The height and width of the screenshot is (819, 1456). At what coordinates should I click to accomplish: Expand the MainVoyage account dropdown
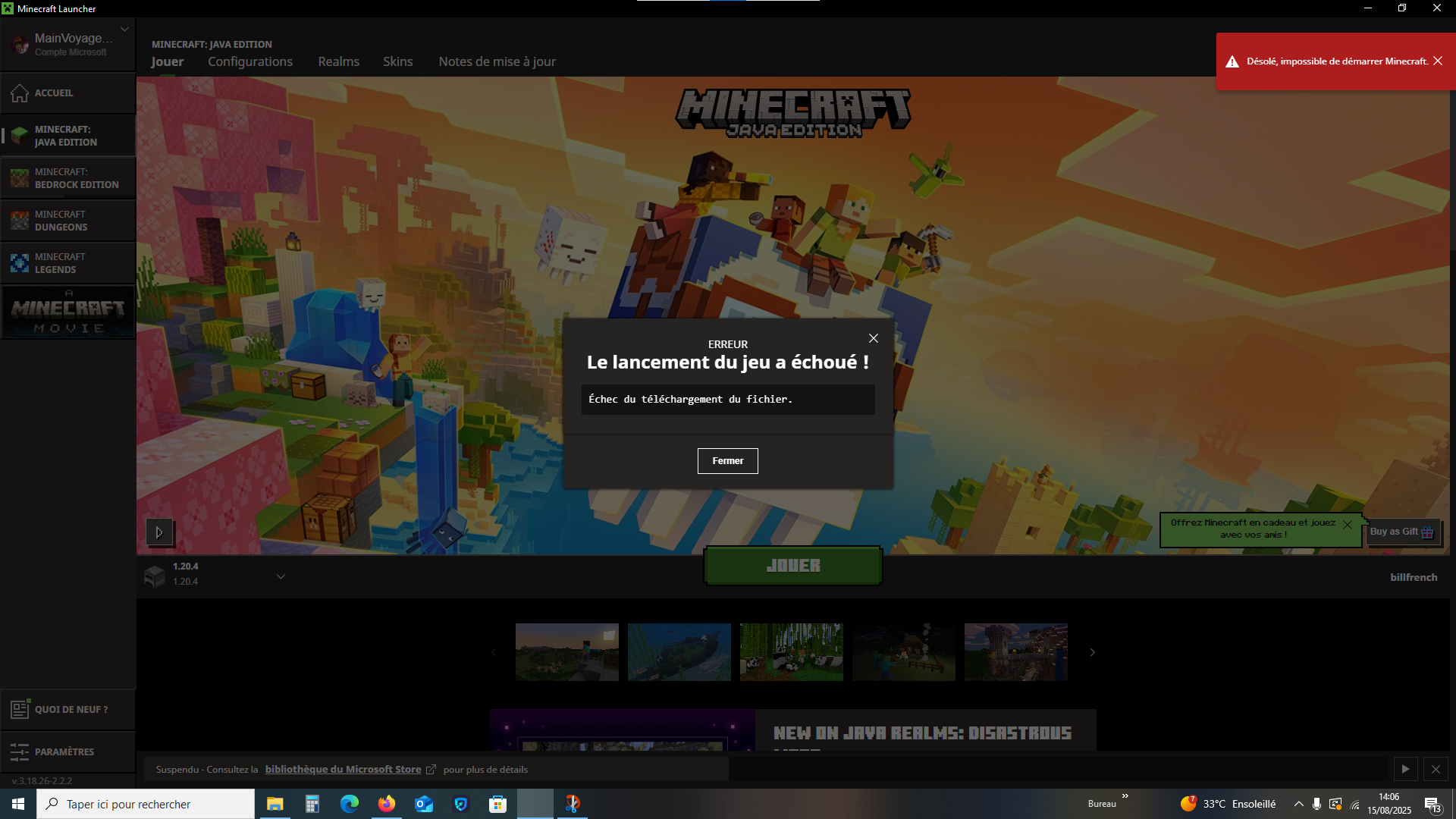[124, 30]
